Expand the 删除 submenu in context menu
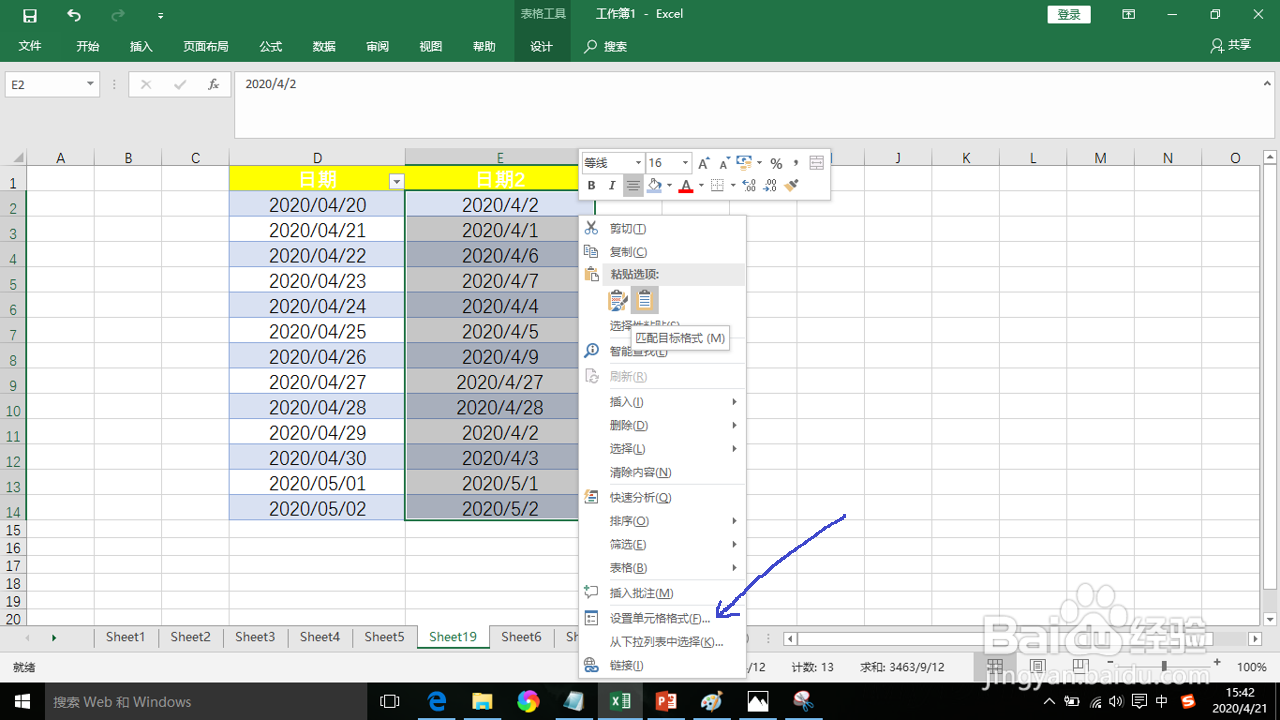This screenshot has width=1280, height=720. pyautogui.click(x=662, y=425)
